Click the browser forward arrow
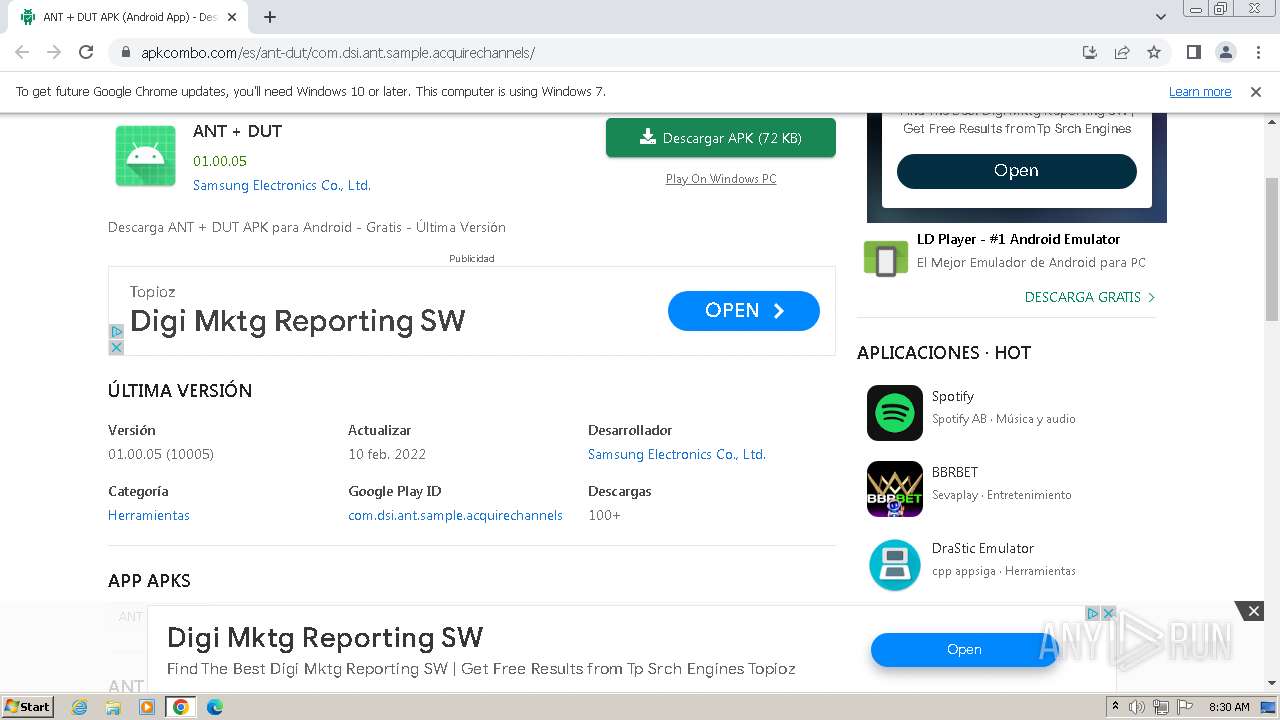This screenshot has height=720, width=1280. (x=54, y=52)
